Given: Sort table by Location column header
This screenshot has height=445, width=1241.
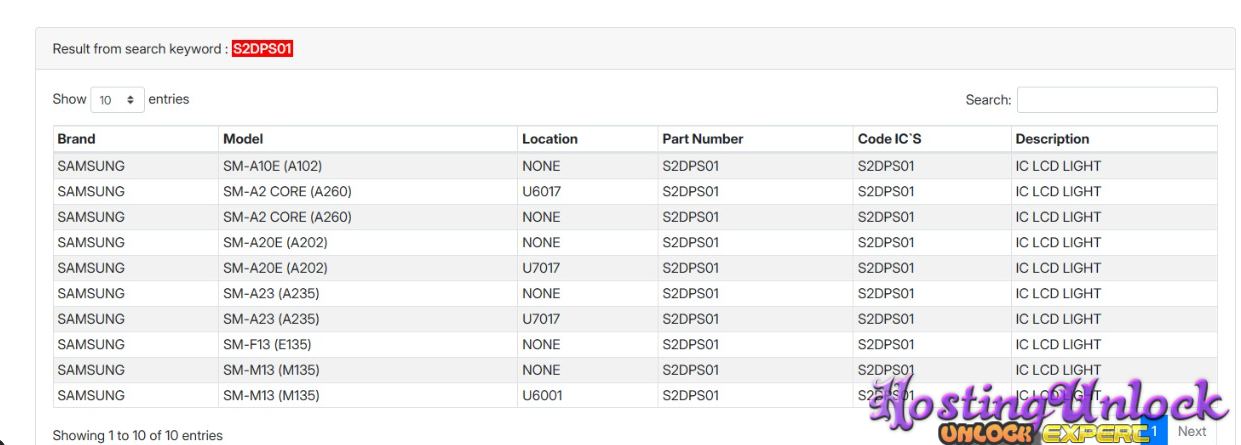Looking at the screenshot, I should tap(550, 139).
